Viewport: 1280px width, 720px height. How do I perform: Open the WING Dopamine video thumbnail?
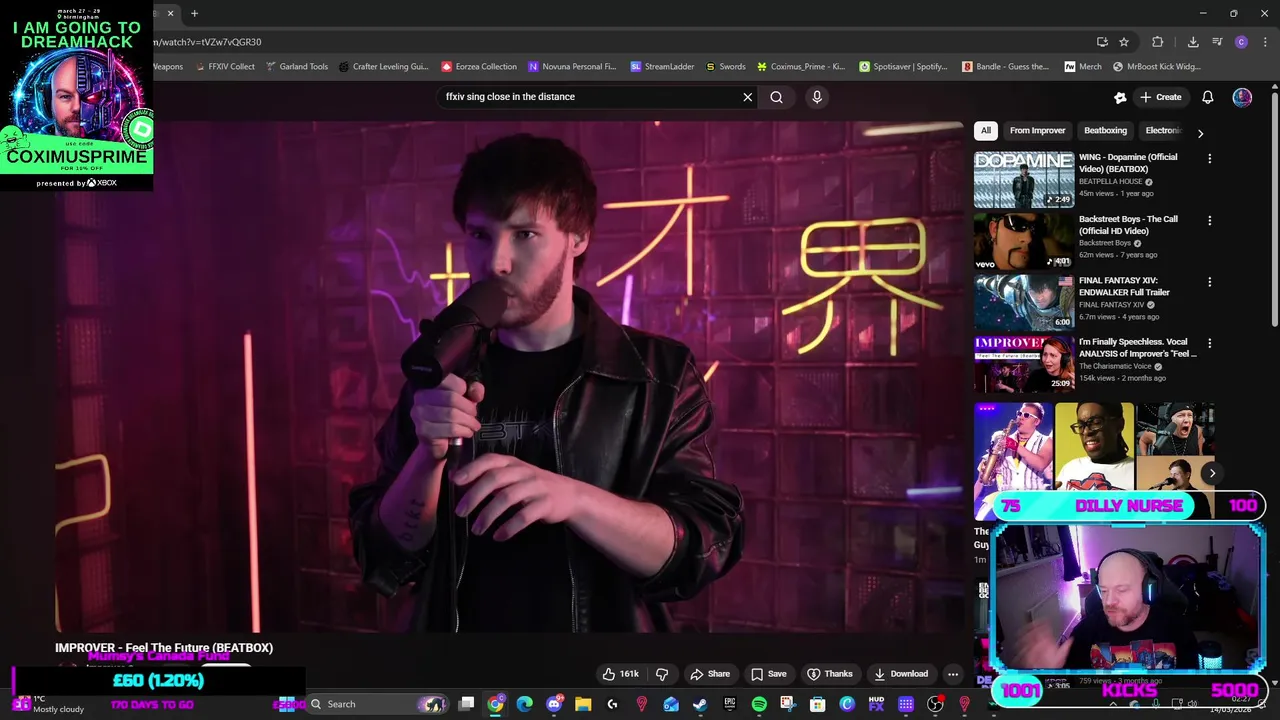coord(1024,180)
